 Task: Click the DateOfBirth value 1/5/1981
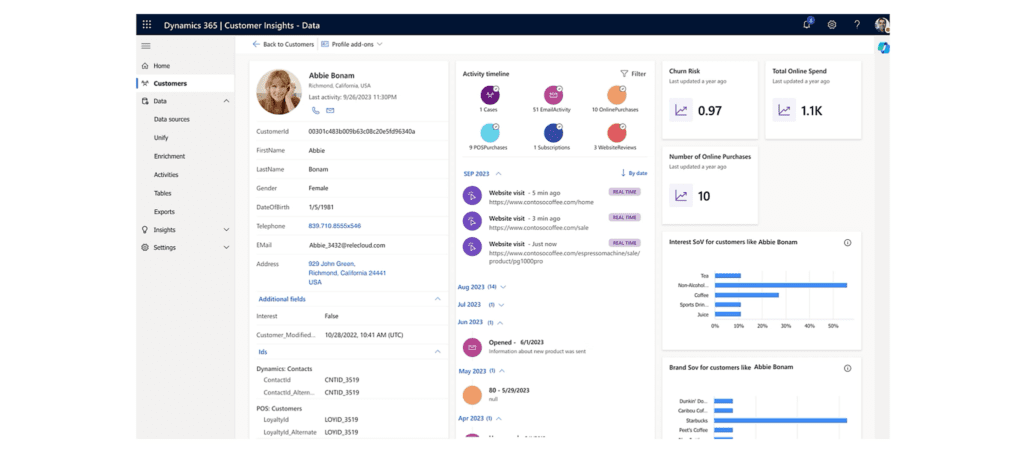pyautogui.click(x=320, y=207)
